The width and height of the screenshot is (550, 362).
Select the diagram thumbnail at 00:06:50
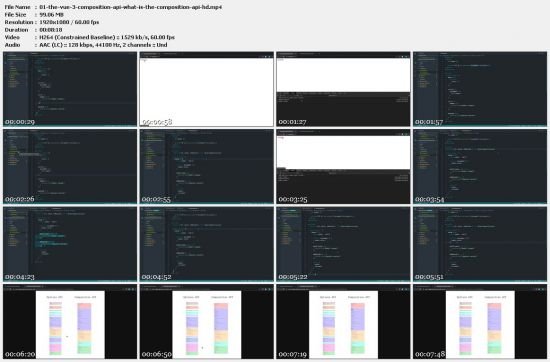click(207, 322)
